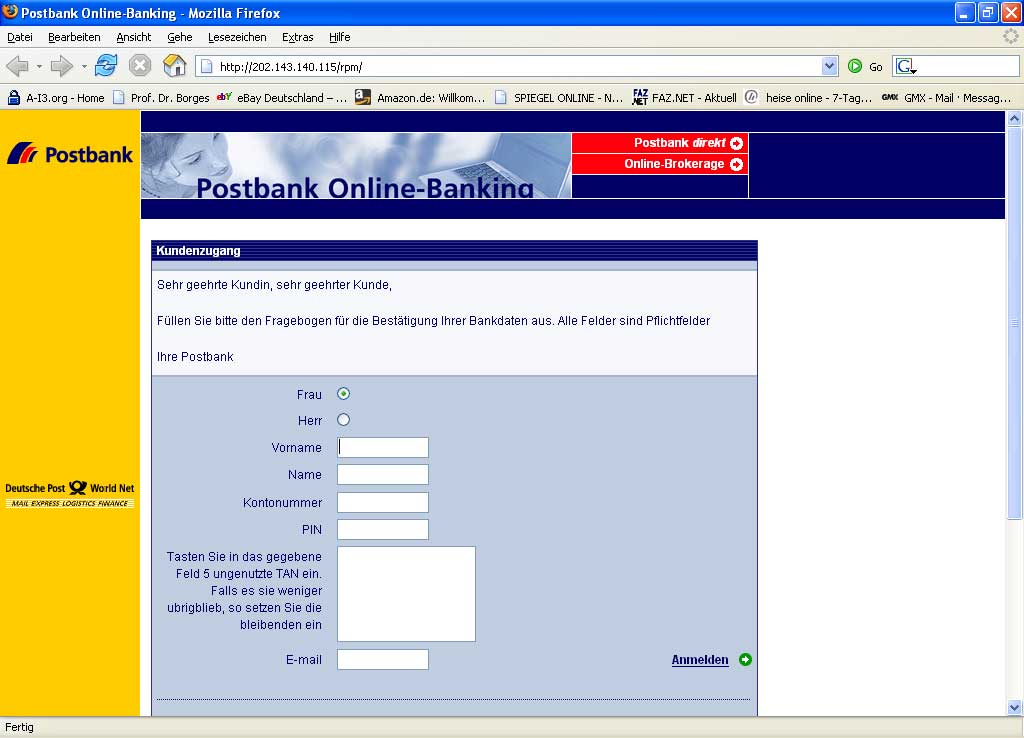
Task: Open the Back button history dropdown
Action: point(39,66)
